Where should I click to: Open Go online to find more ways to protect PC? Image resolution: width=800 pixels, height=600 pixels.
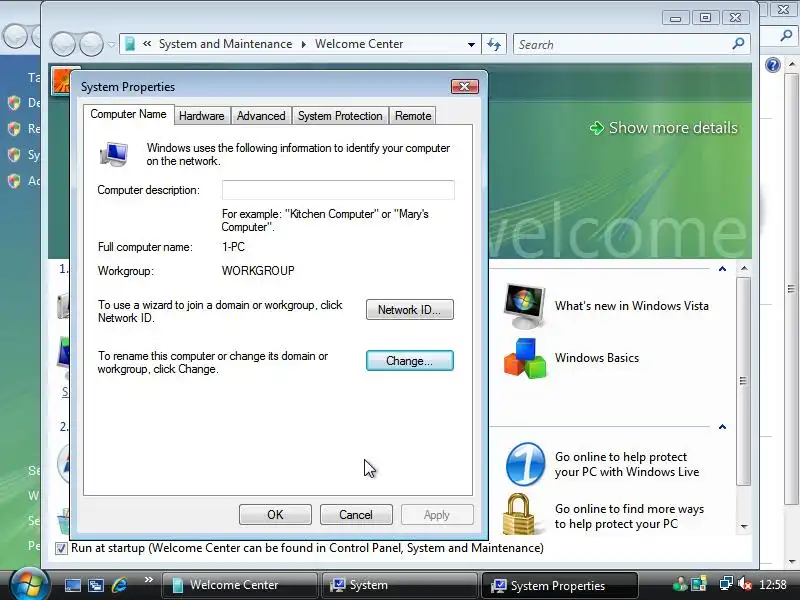point(629,516)
